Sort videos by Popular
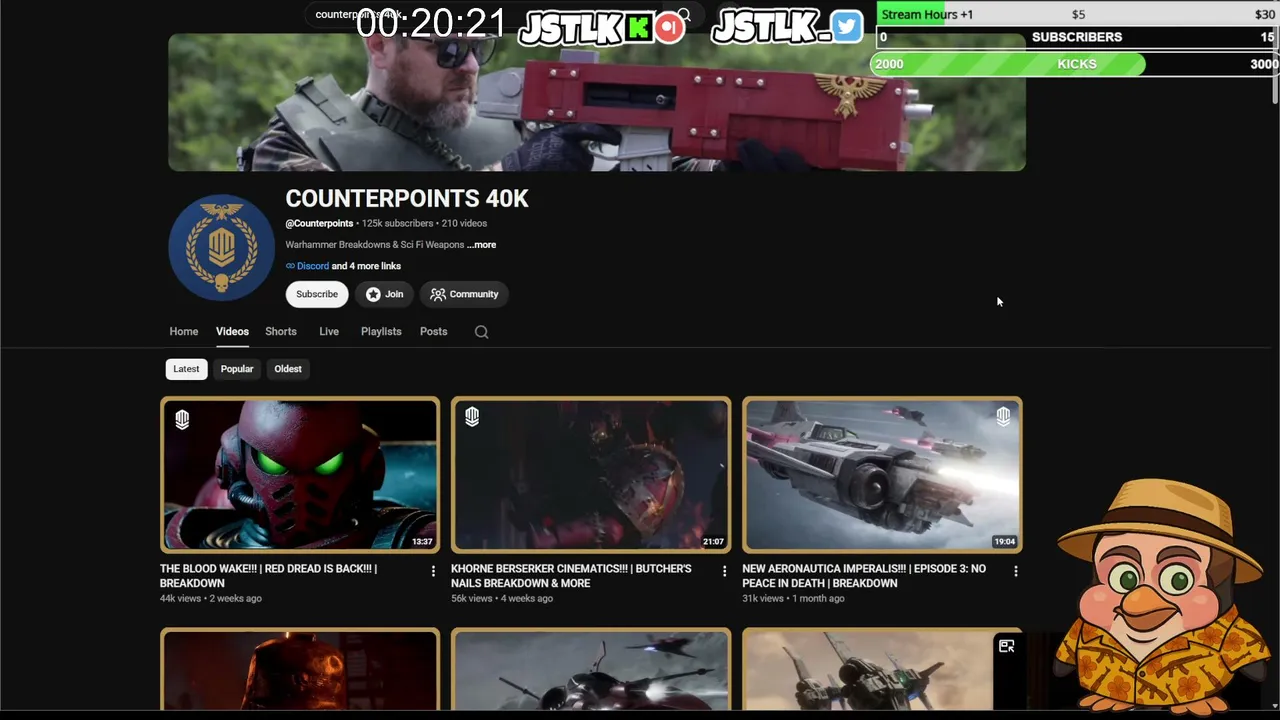The image size is (1280, 720). (237, 369)
